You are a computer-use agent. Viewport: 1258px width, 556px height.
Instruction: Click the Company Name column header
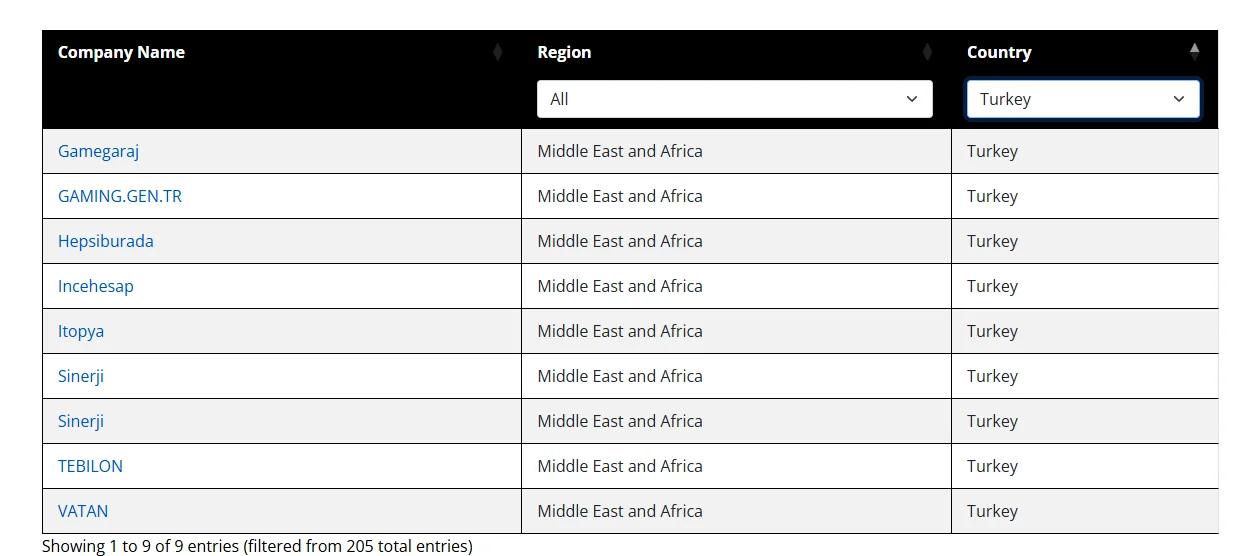coord(121,52)
